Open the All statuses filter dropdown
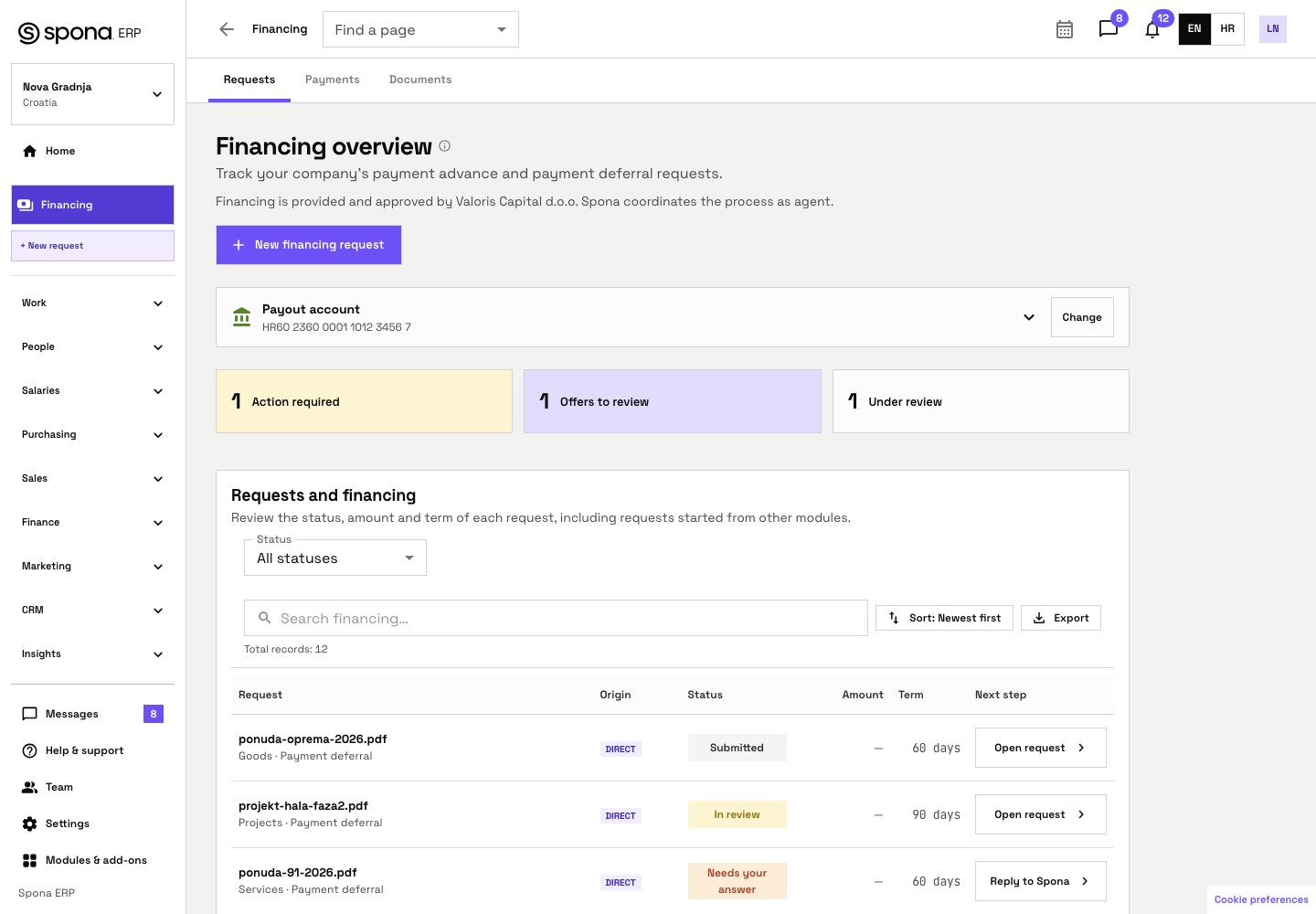 click(x=335, y=558)
